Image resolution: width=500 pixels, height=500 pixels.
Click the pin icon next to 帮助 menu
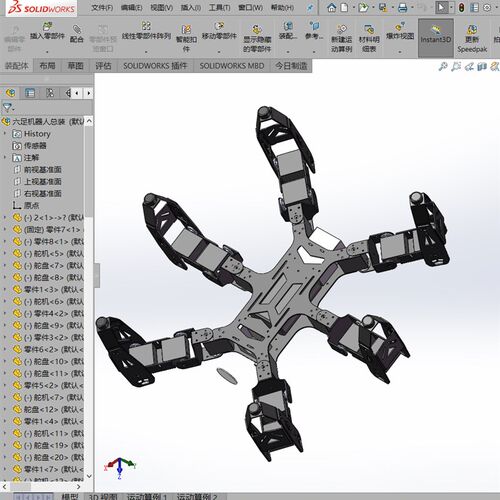point(310,8)
